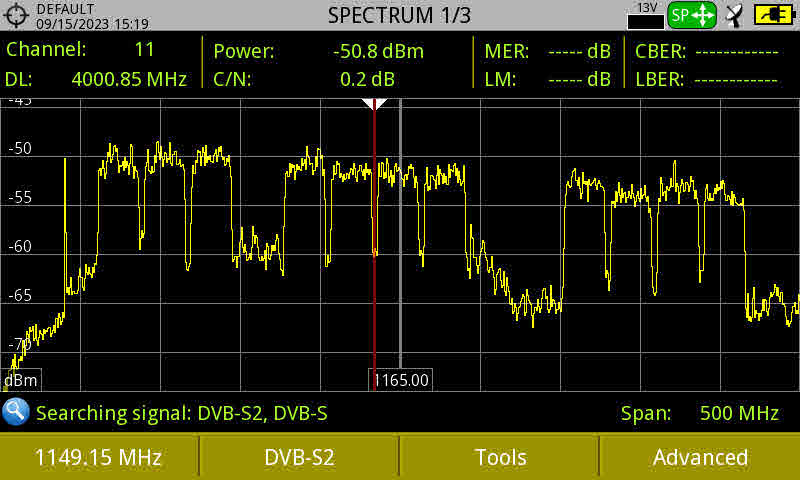Tap the Power reading -50.8 dBm
Image resolution: width=800 pixels, height=480 pixels.
click(378, 51)
